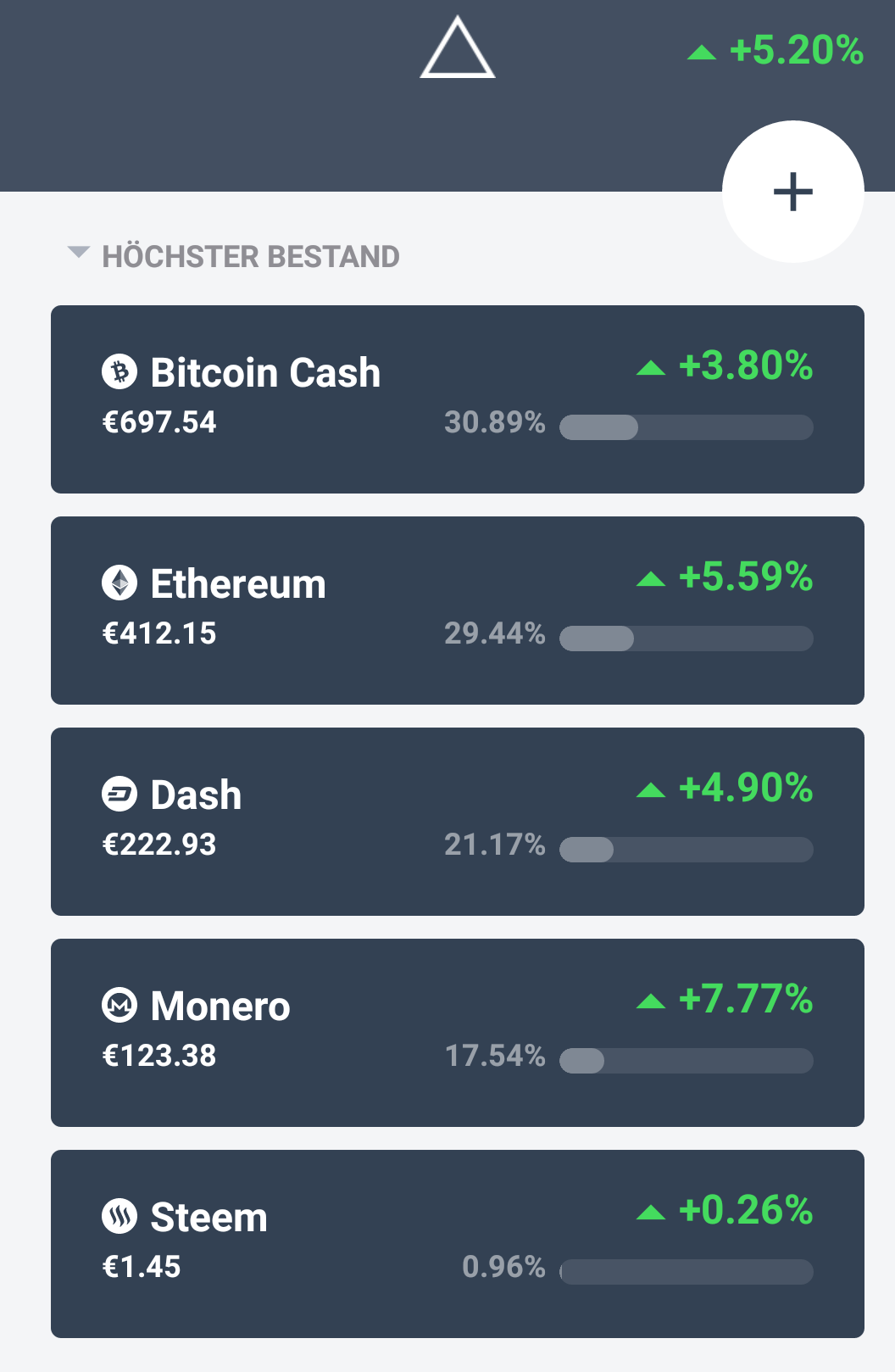Click the Bitcoin Cash 30.89% allocation bar
The width and height of the screenshot is (895, 1372).
(x=687, y=427)
